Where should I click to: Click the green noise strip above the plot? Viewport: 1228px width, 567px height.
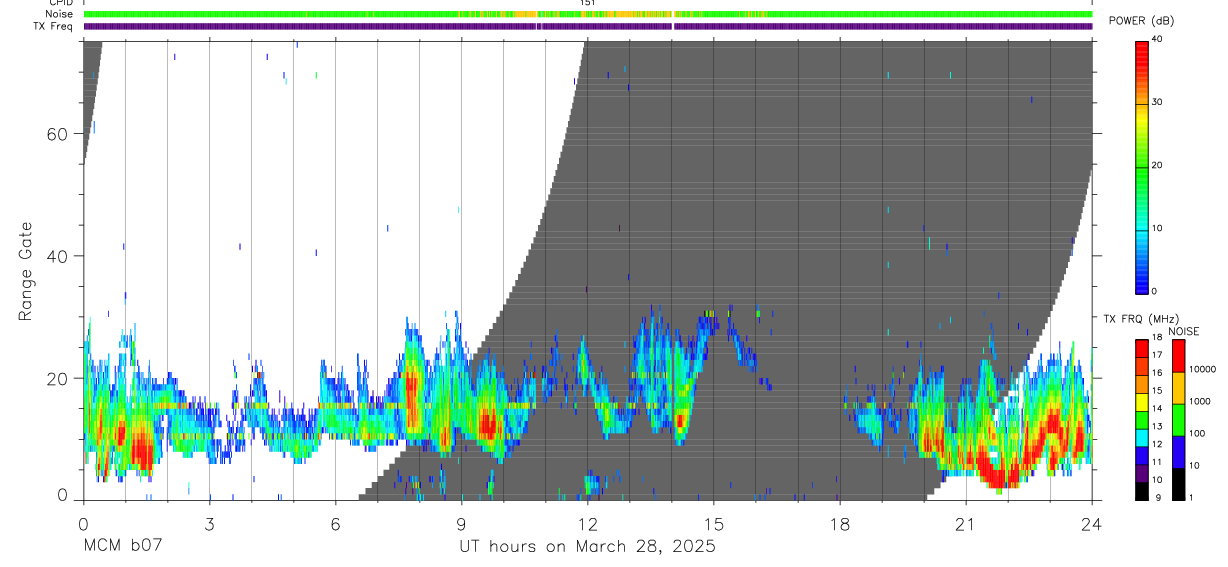coord(588,14)
